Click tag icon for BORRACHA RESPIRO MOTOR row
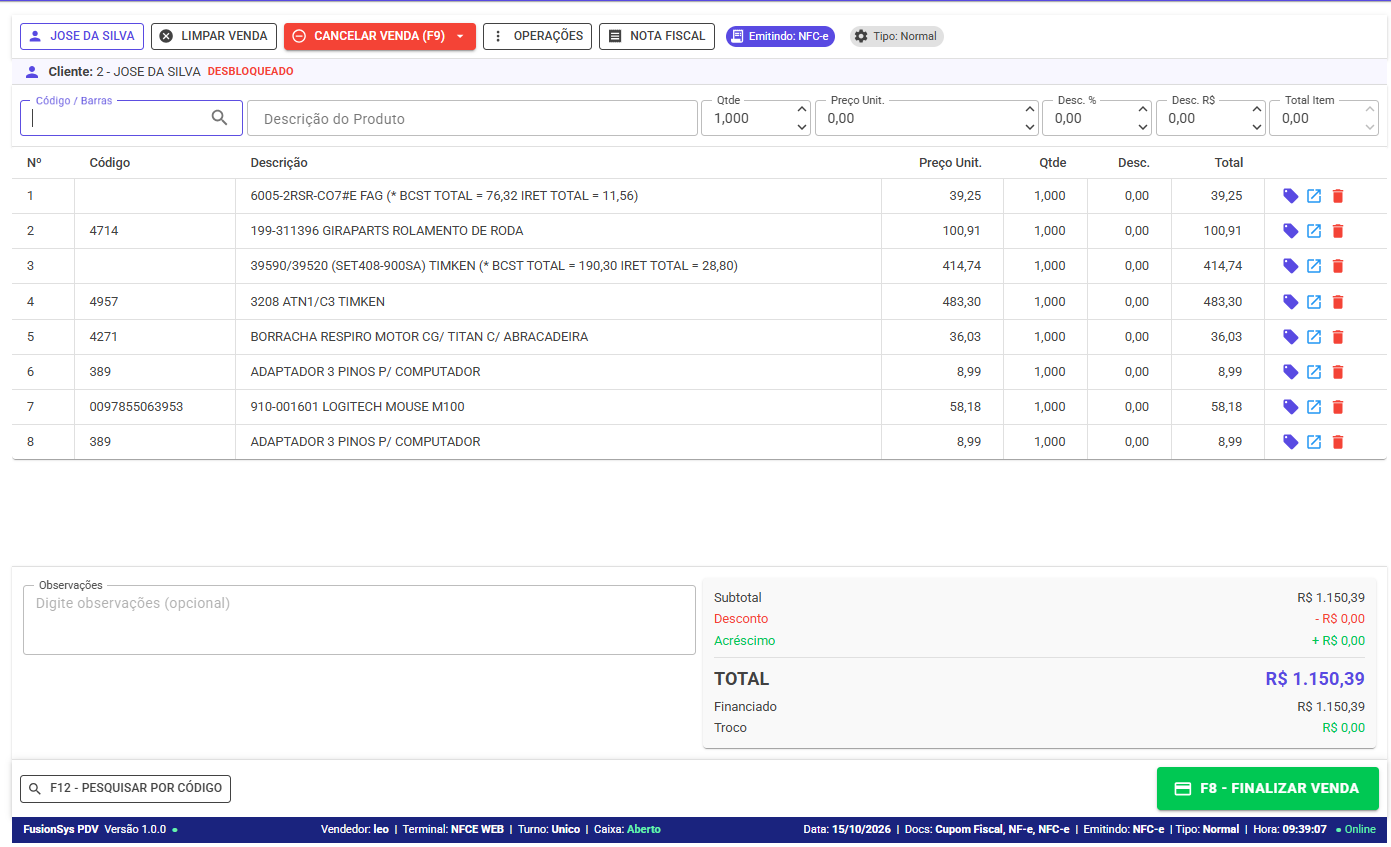 (x=1291, y=337)
